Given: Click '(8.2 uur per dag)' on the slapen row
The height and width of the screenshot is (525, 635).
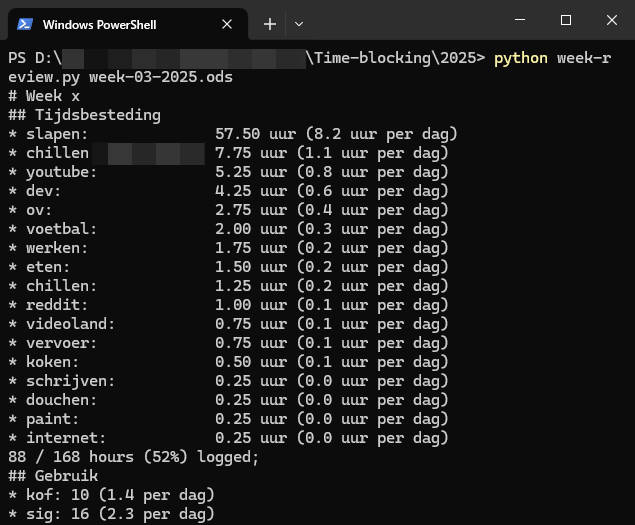Looking at the screenshot, I should [x=381, y=134].
